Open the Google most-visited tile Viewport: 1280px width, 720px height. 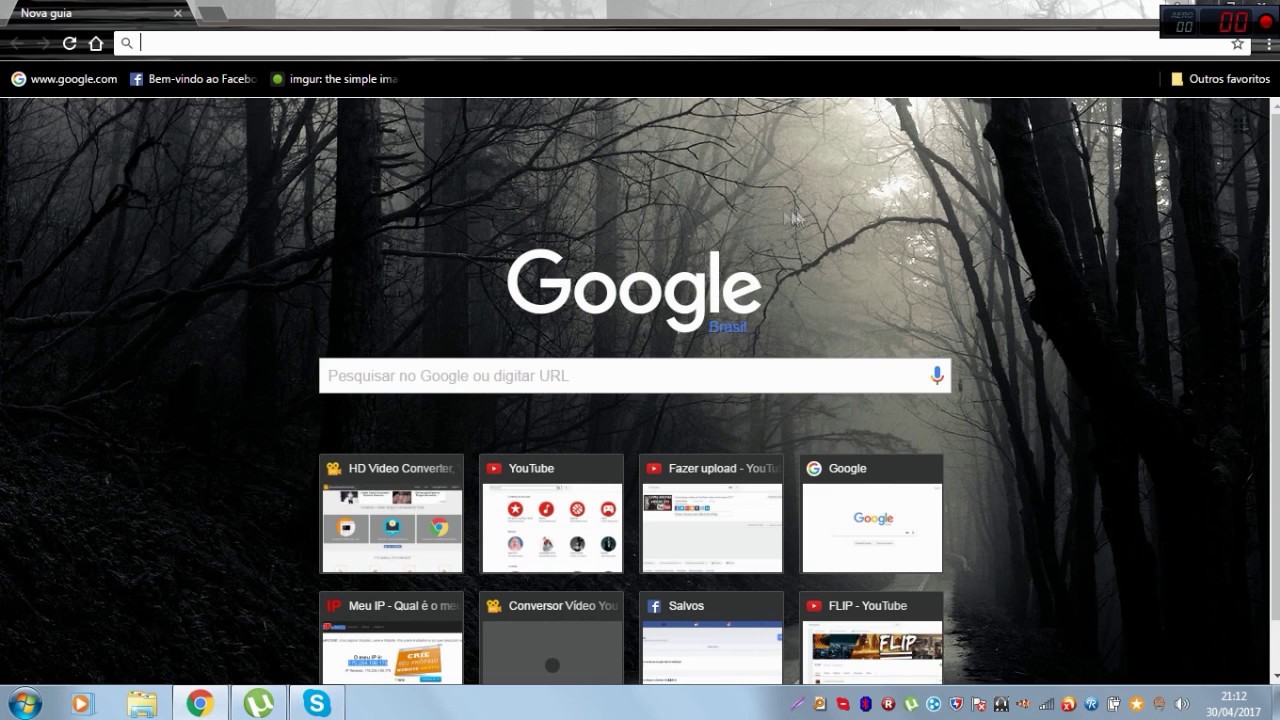pos(872,514)
